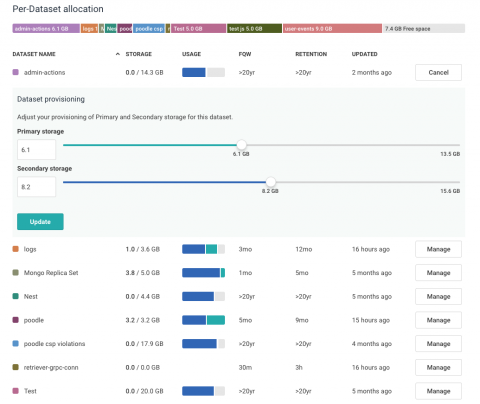480x404 pixels.
Task: Click the Per-Dataset allocation heading
Action: [58, 9]
